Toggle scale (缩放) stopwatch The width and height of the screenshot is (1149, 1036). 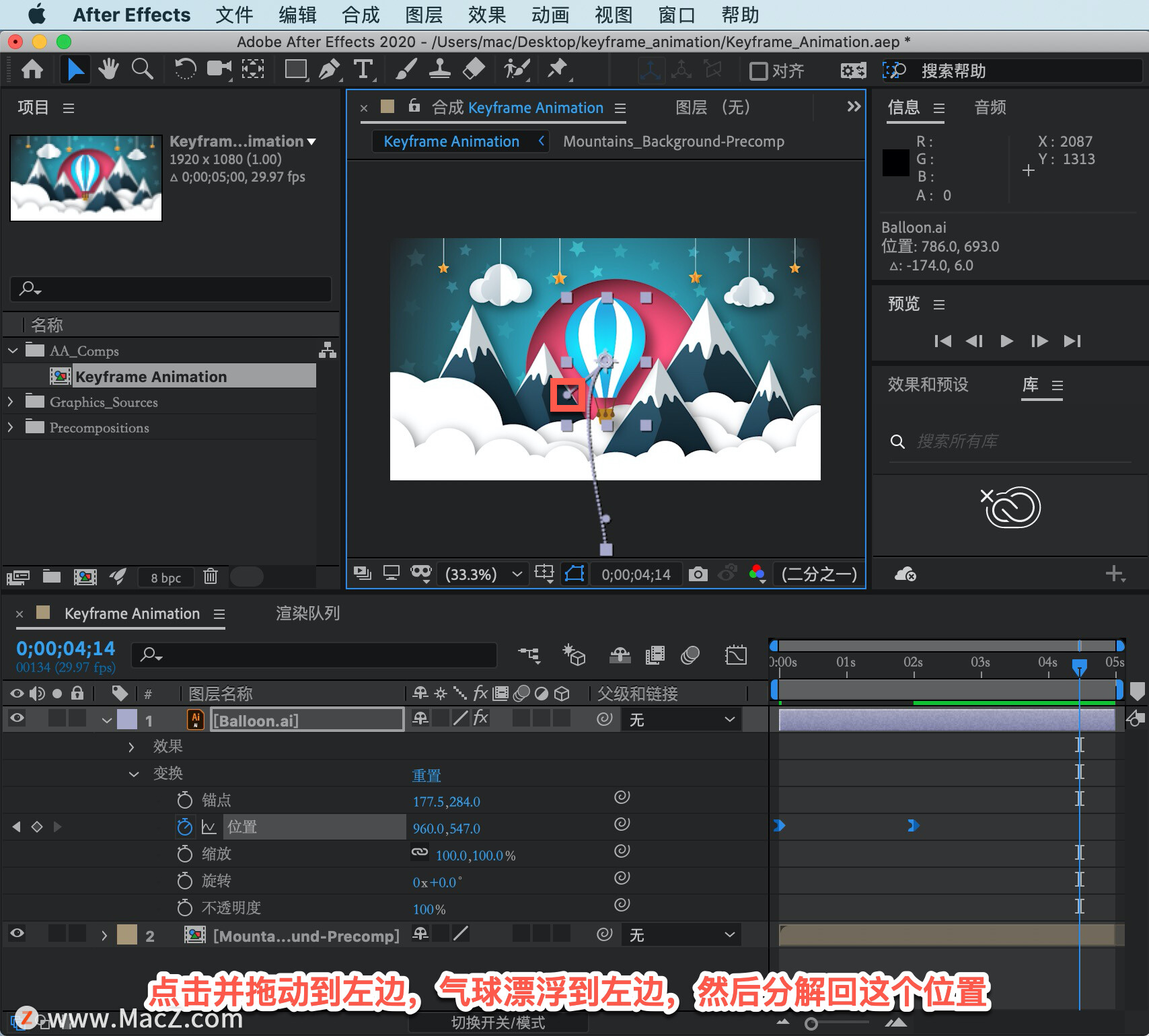click(x=184, y=854)
